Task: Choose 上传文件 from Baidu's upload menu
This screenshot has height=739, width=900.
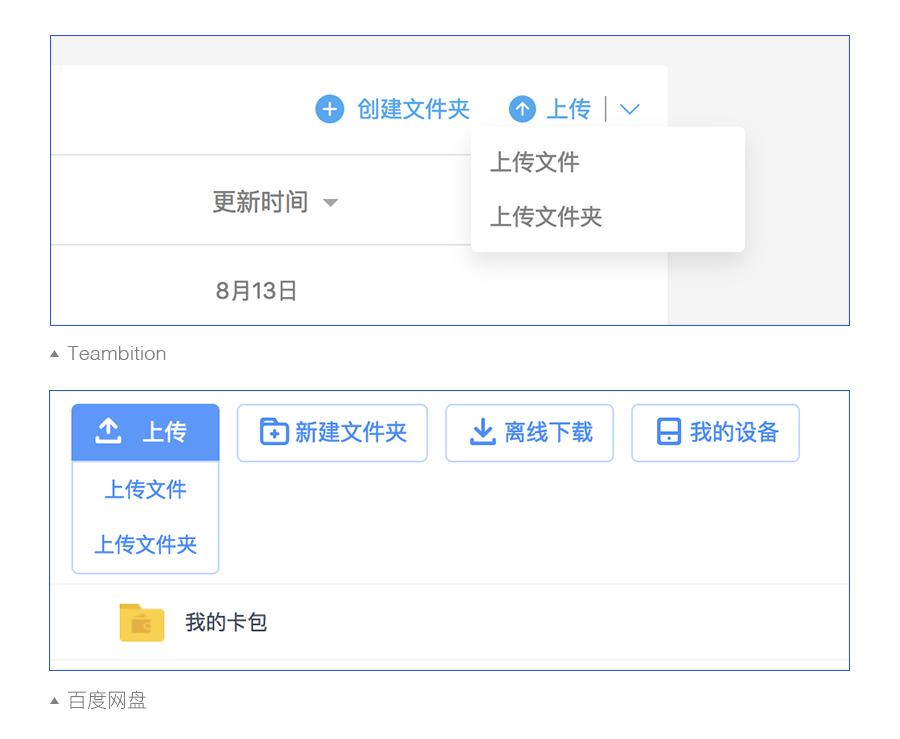Action: click(145, 490)
